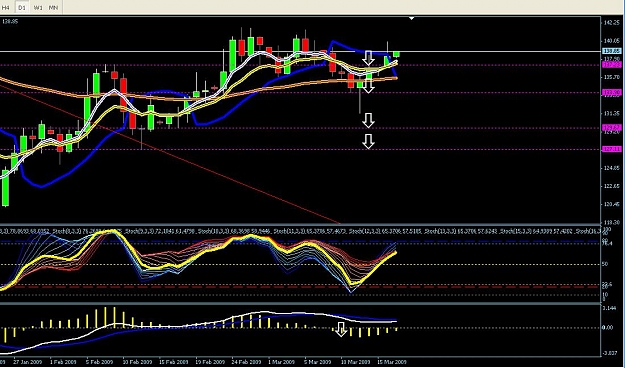The height and width of the screenshot is (368, 625).
Task: Click the 15 Feb 2009 date label
Action: pos(173,362)
